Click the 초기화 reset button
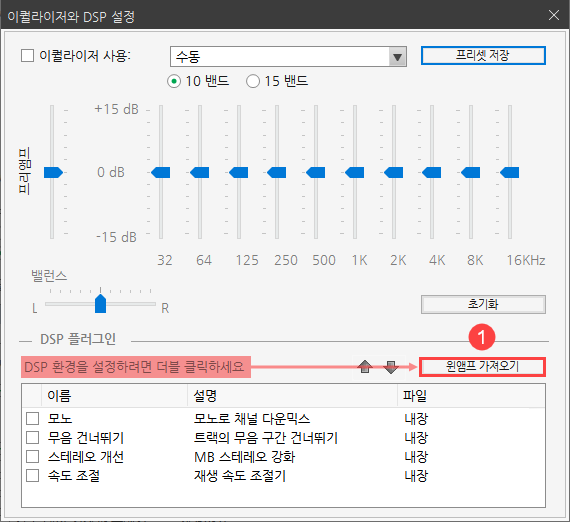This screenshot has height=522, width=570. pyautogui.click(x=483, y=304)
